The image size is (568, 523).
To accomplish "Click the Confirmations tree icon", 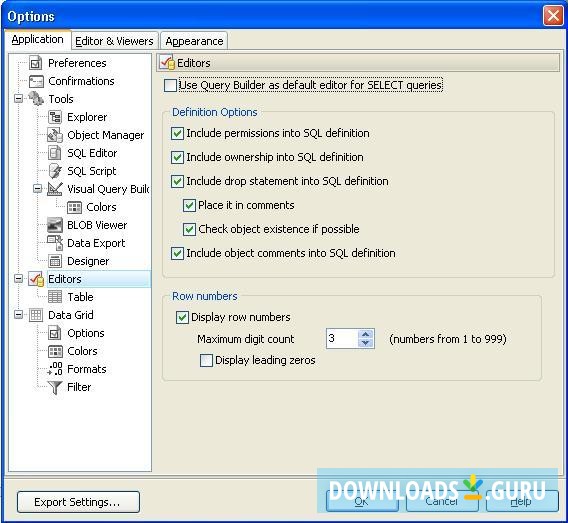I will (36, 81).
